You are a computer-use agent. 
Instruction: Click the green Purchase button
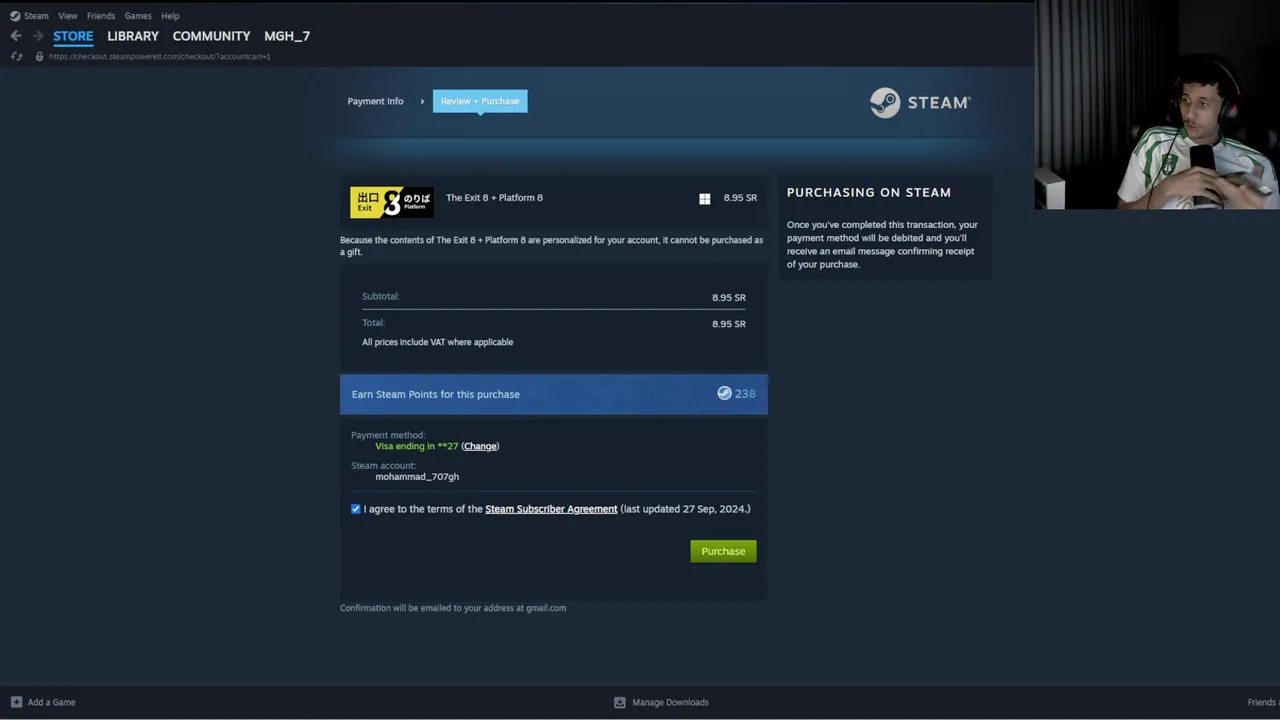click(723, 551)
